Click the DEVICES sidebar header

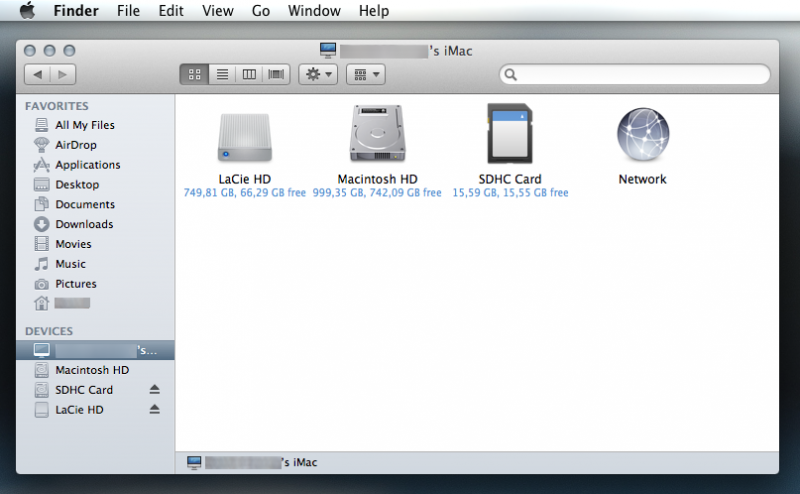49,331
